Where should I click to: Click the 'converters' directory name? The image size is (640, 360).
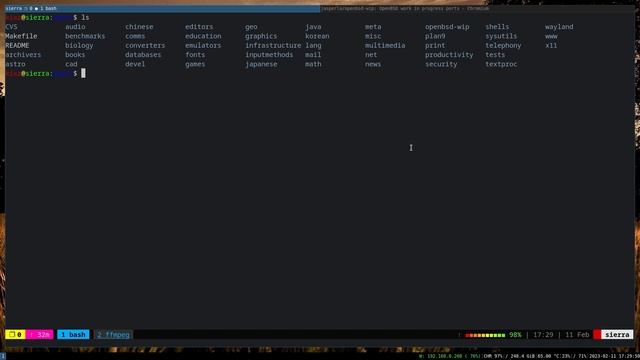(x=145, y=46)
